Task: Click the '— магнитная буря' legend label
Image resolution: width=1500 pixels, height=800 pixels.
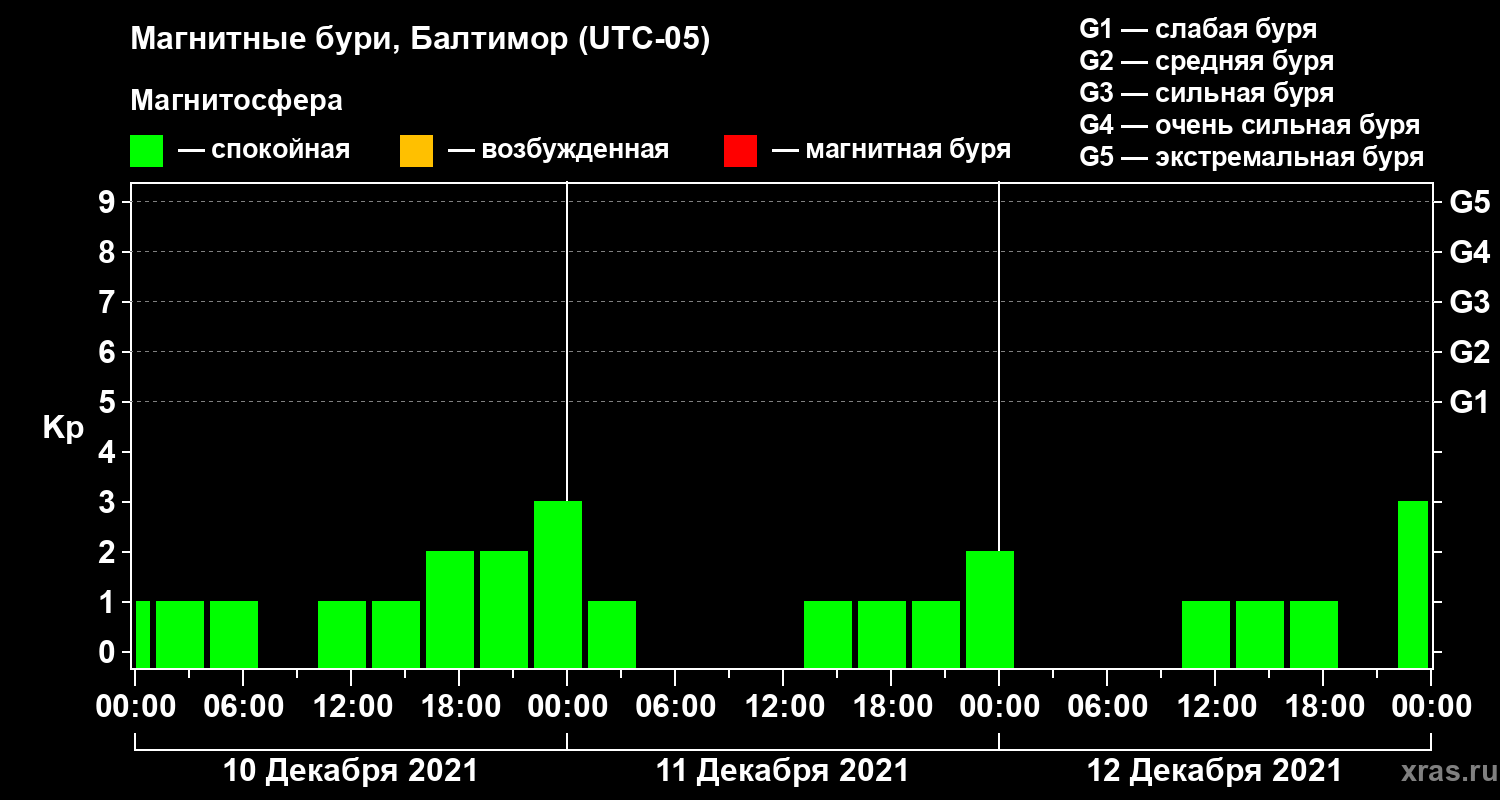Action: 891,151
